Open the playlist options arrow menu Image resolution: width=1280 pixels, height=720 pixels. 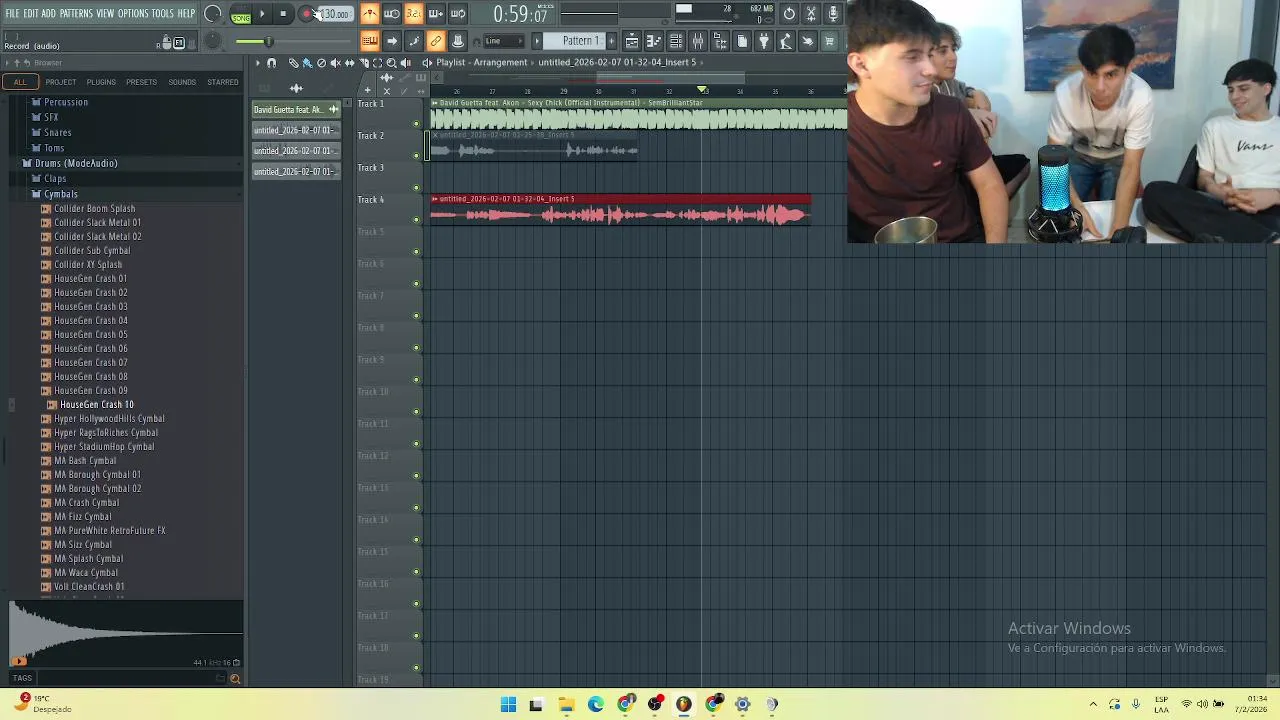[257, 62]
